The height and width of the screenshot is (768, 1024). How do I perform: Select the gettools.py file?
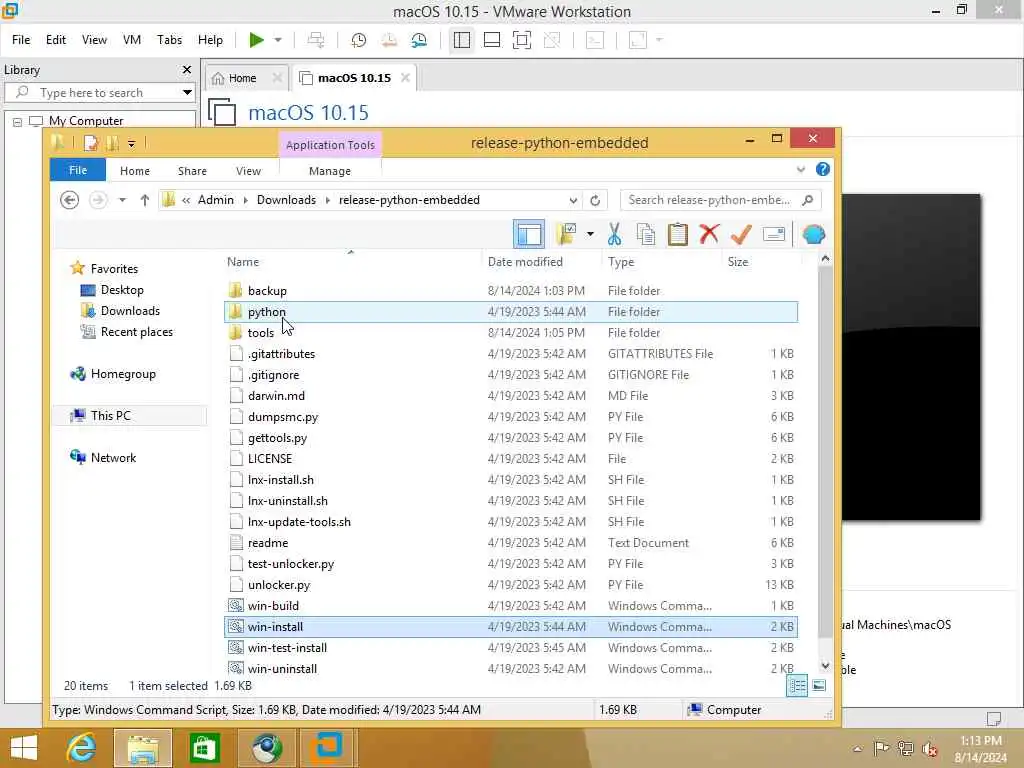coord(509,438)
